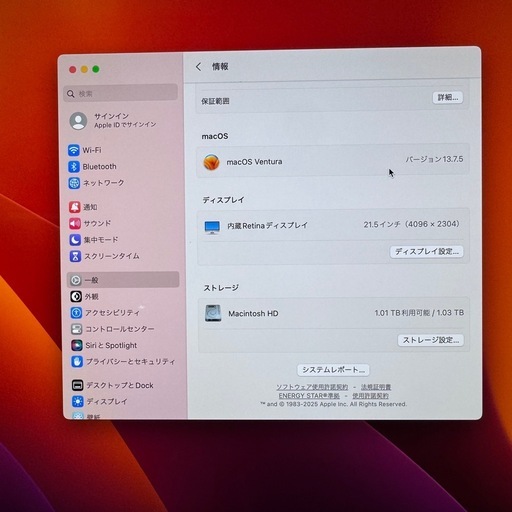Open ディスプレイ設定... button

coord(427,251)
